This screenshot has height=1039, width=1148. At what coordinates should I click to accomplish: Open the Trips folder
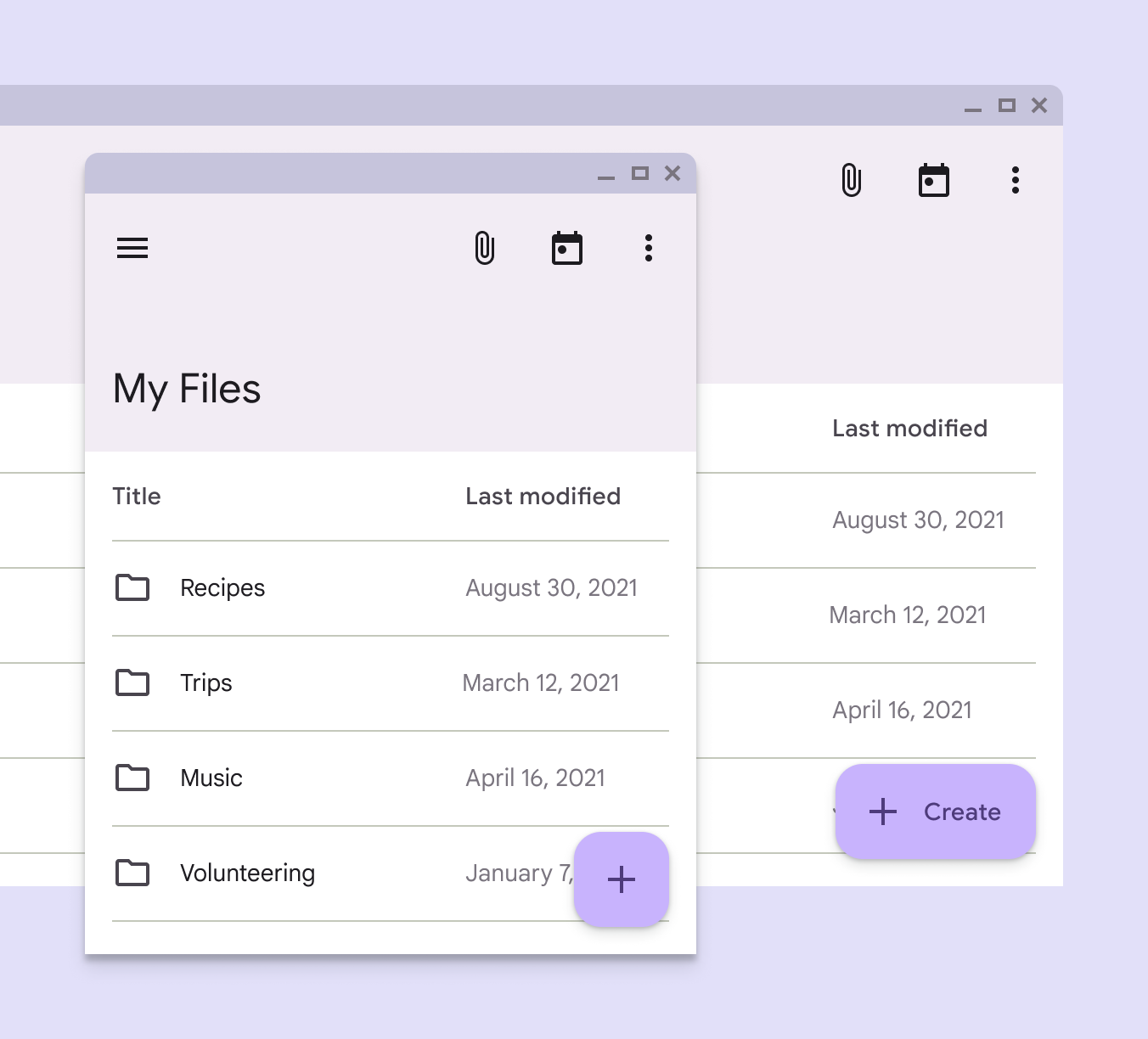coord(206,683)
